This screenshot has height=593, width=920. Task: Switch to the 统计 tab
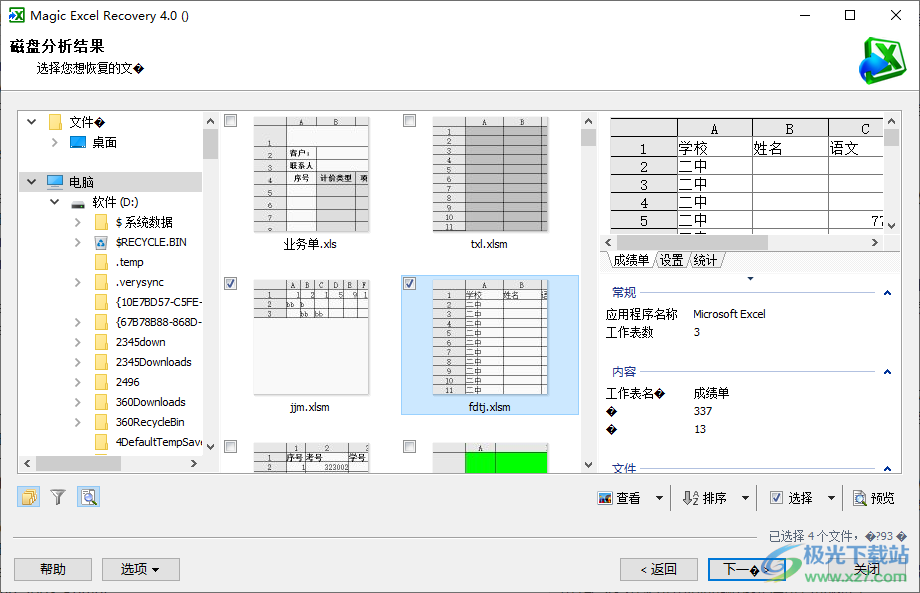[706, 259]
